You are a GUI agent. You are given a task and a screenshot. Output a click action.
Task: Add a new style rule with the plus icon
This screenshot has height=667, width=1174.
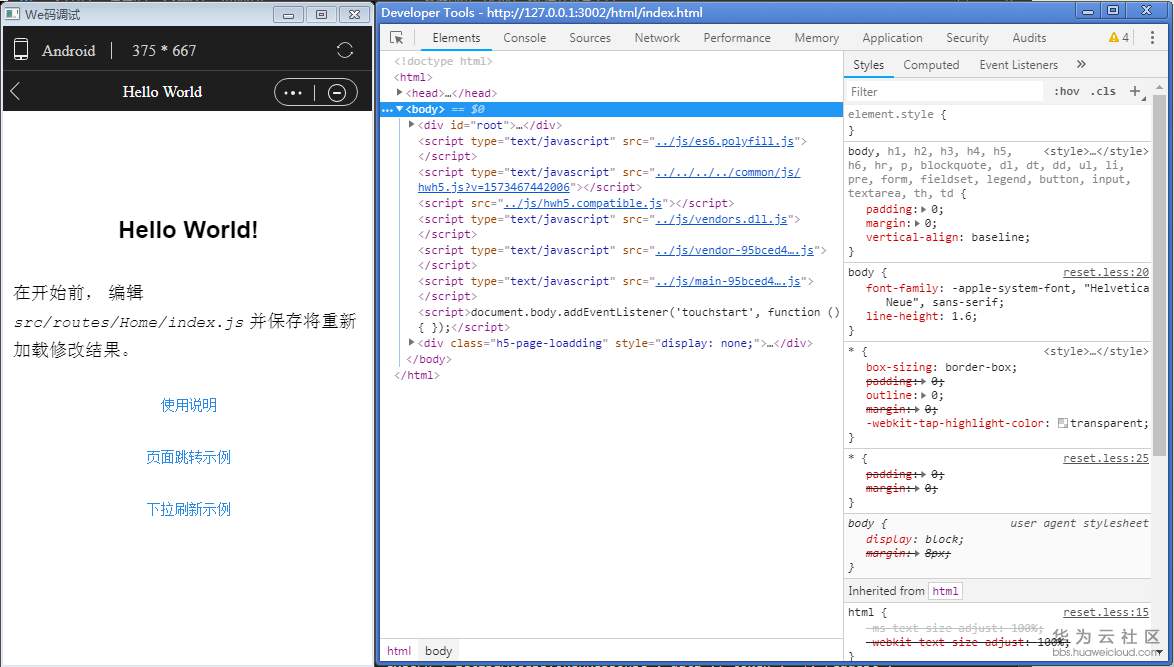[1135, 91]
